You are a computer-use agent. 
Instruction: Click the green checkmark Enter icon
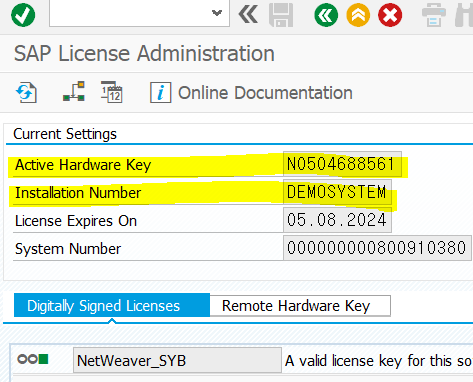[23, 15]
